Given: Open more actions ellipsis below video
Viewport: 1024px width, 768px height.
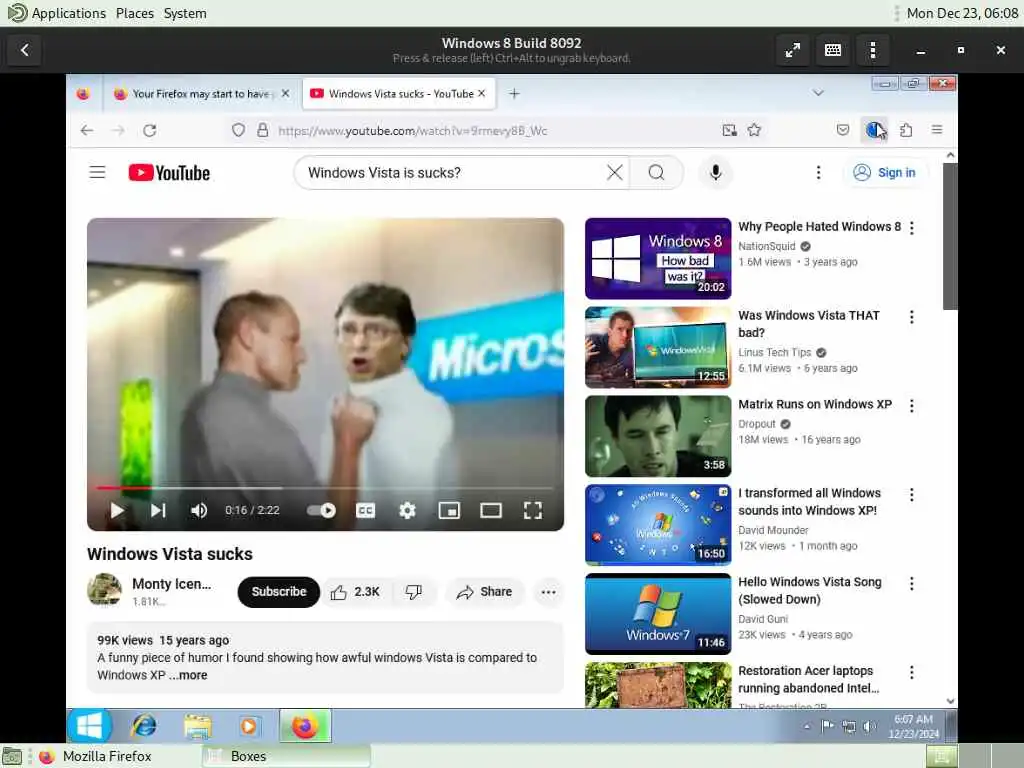Looking at the screenshot, I should 549,592.
